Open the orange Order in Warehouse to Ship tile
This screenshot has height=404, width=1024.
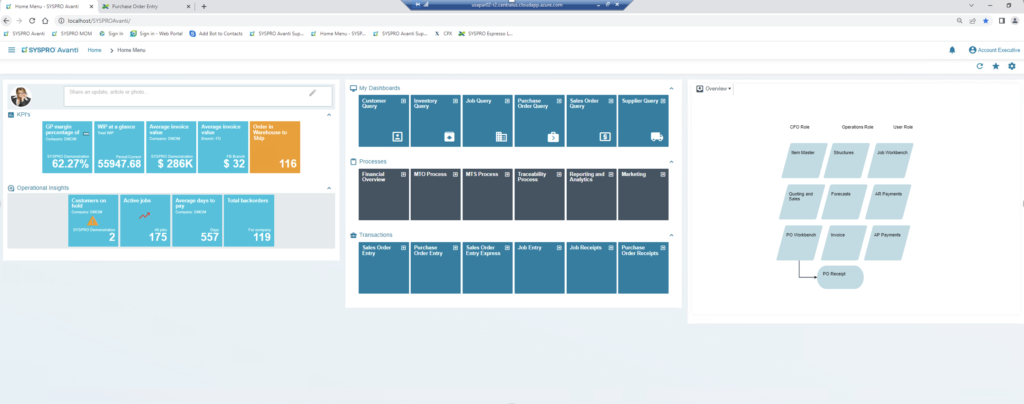coord(275,147)
